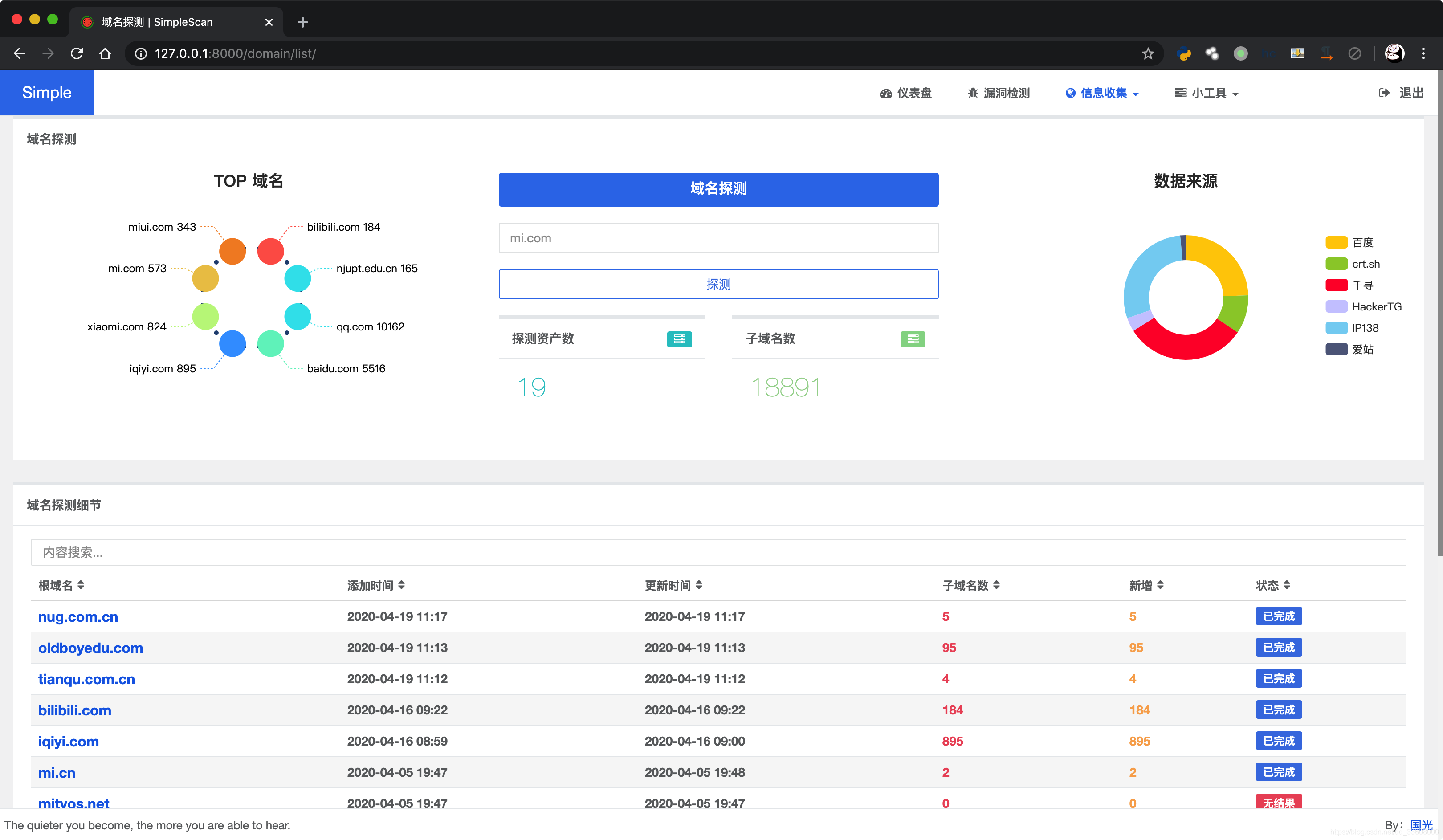This screenshot has height=840, width=1443.
Task: Sort the table by 根域名 column
Action: pos(61,585)
